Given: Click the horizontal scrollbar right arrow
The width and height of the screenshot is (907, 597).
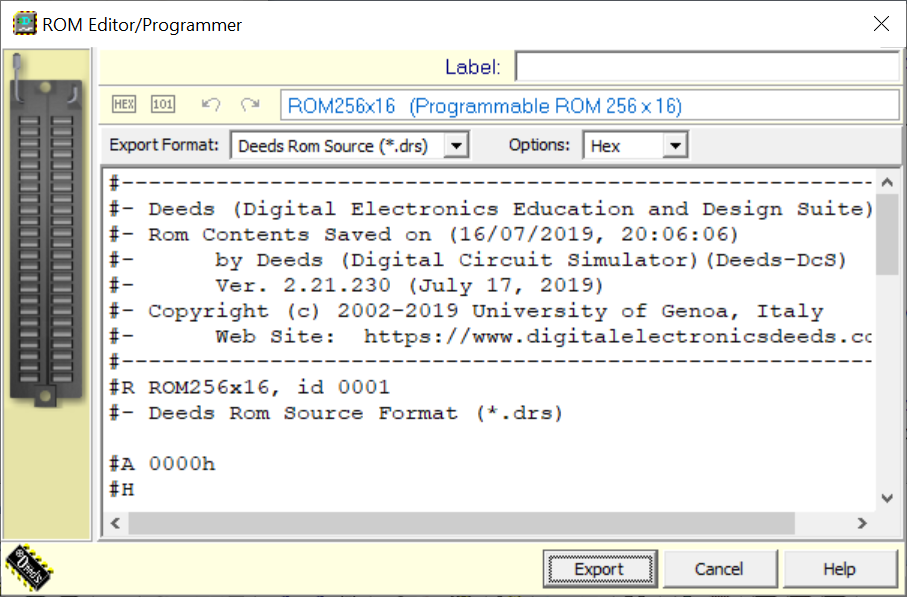Looking at the screenshot, I should pos(862,523).
